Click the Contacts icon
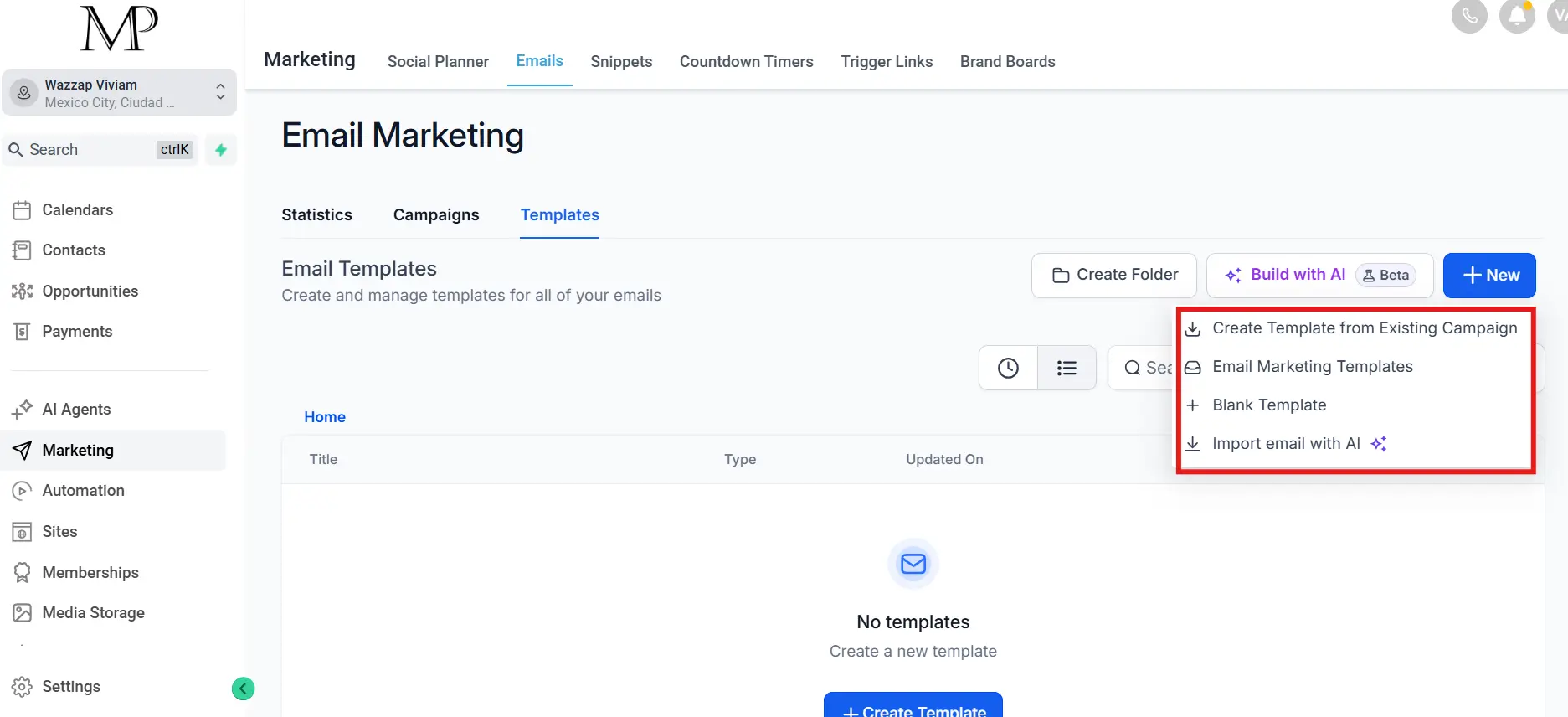The image size is (1568, 717). tap(22, 250)
